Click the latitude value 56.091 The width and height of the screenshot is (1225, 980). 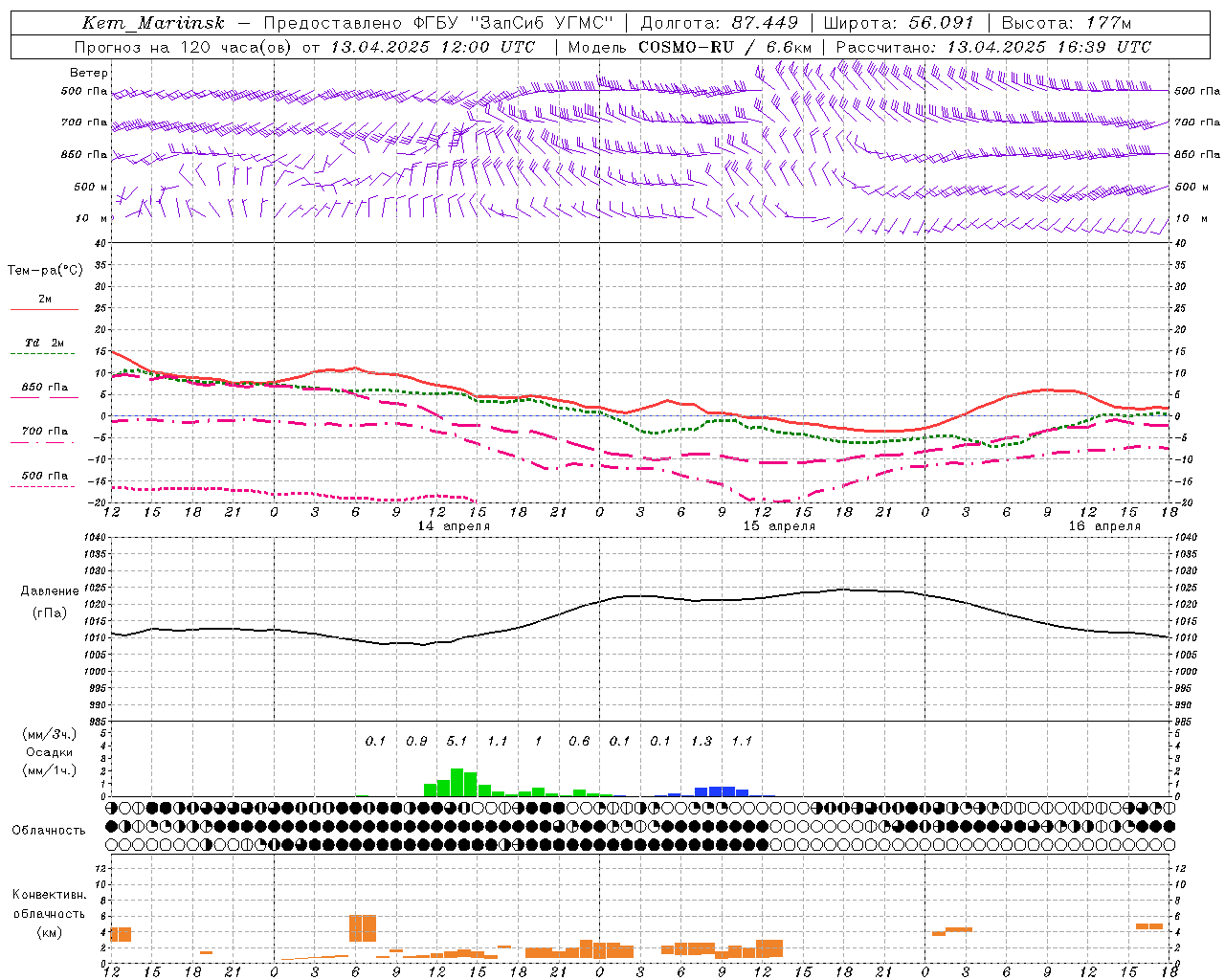(x=941, y=23)
